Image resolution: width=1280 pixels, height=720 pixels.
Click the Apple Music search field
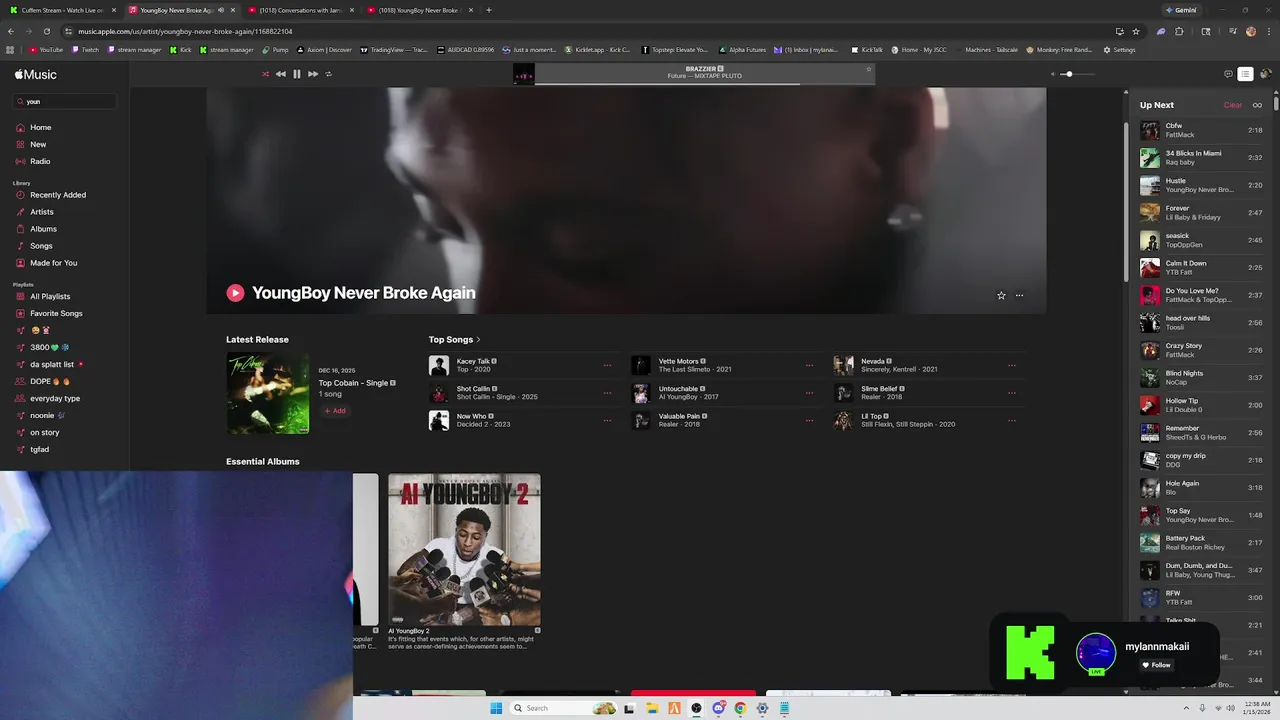tap(65, 101)
